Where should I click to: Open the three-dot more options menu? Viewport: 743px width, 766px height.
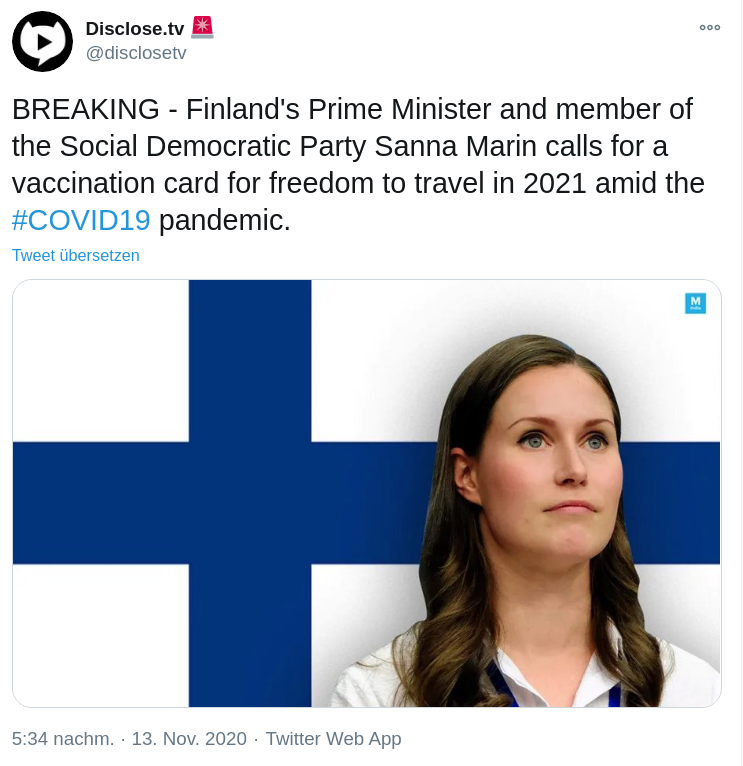click(709, 28)
